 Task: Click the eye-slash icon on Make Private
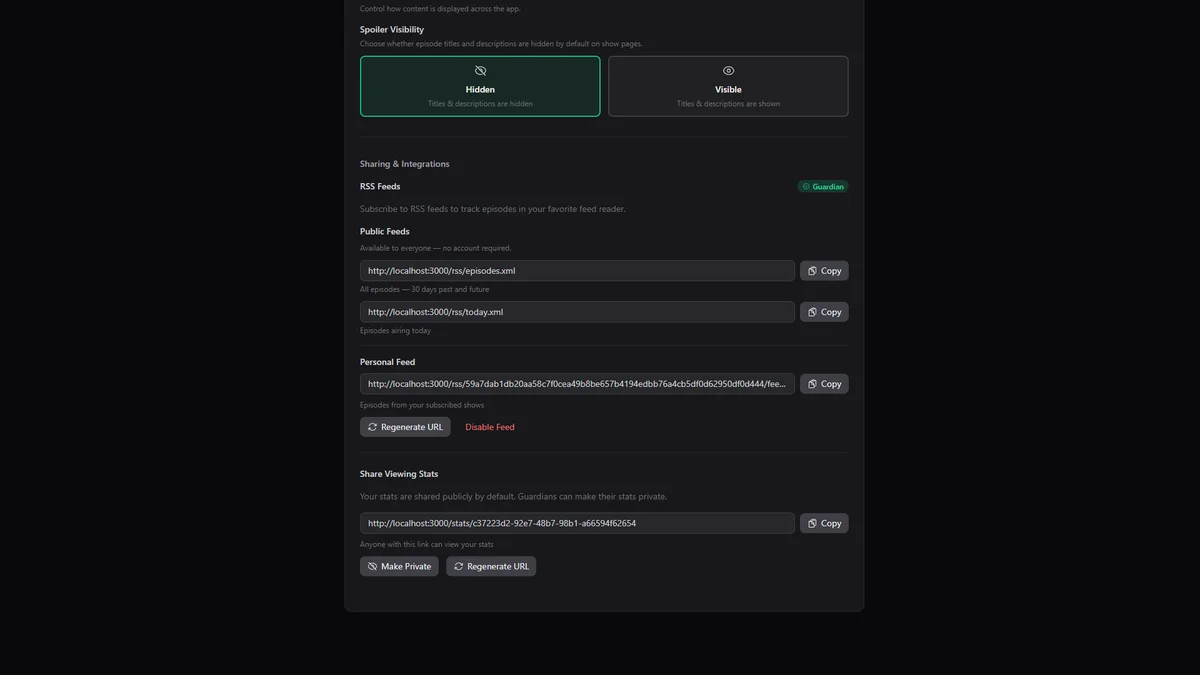(x=371, y=565)
